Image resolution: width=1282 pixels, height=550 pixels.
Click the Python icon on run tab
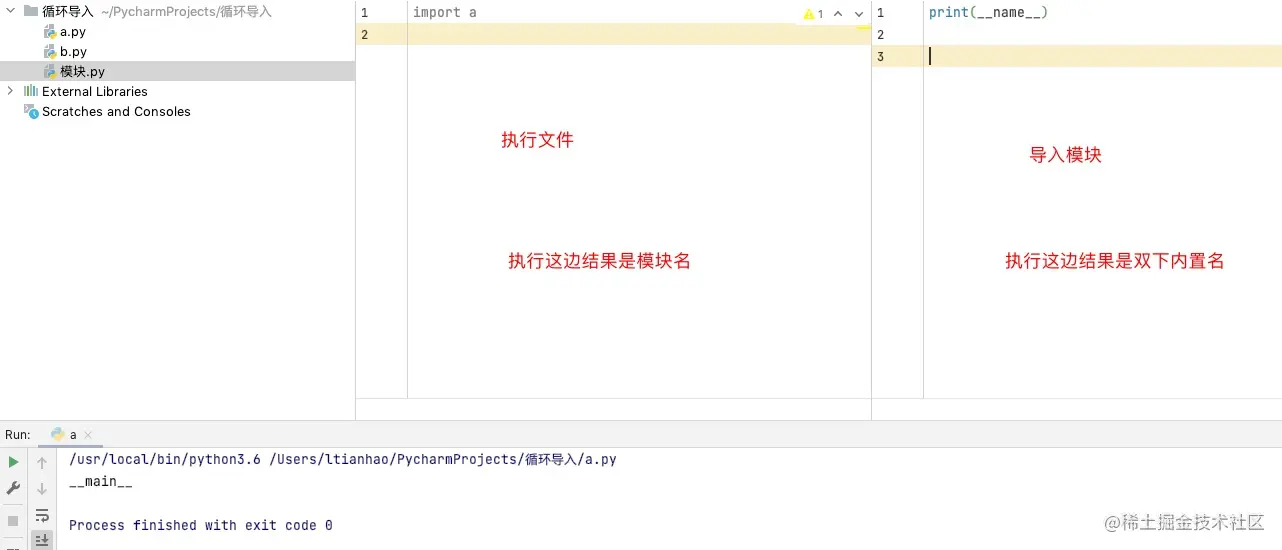[58, 435]
